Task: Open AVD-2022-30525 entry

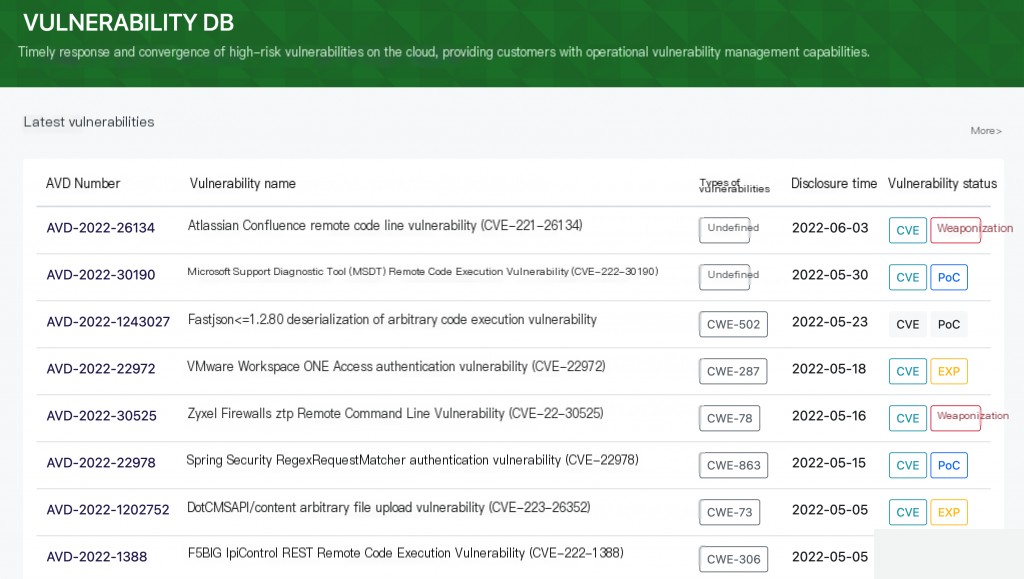Action: point(101,416)
